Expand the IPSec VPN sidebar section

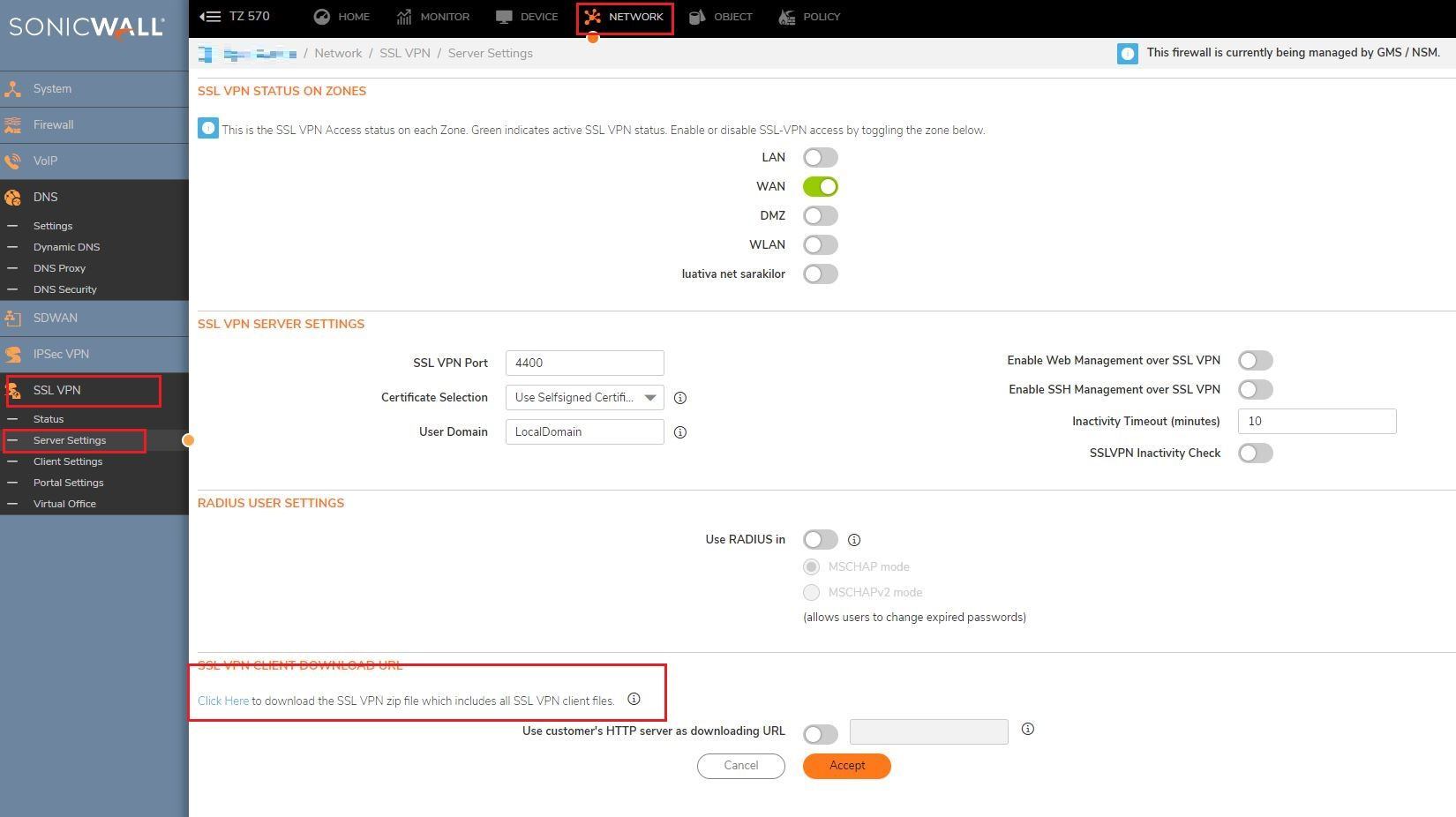pos(94,355)
